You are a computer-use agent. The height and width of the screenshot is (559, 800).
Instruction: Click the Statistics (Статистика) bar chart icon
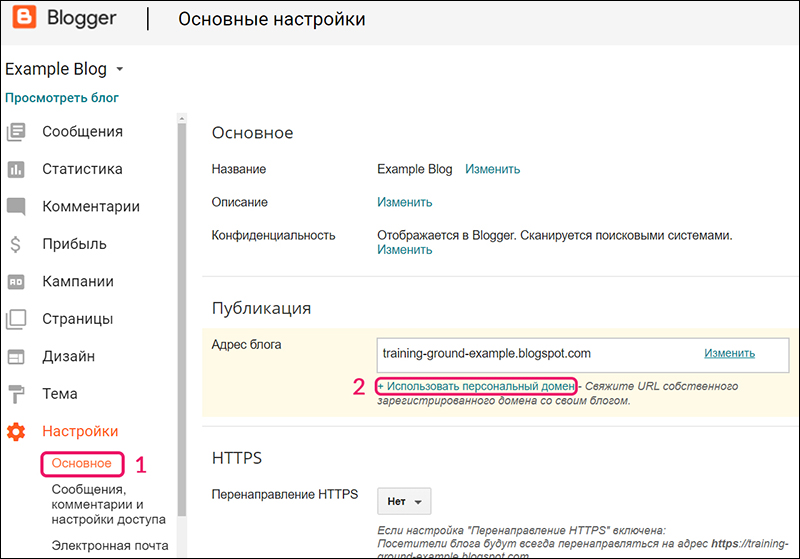[16, 169]
